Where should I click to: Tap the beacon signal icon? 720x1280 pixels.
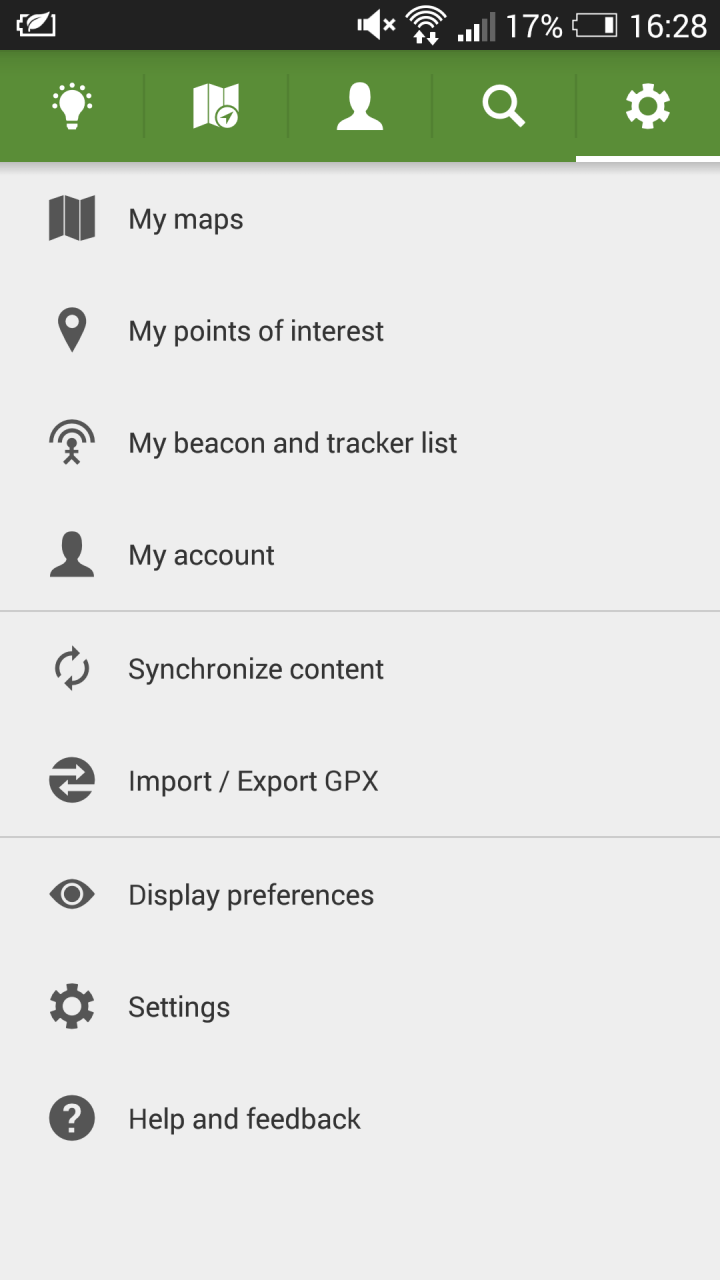click(72, 443)
